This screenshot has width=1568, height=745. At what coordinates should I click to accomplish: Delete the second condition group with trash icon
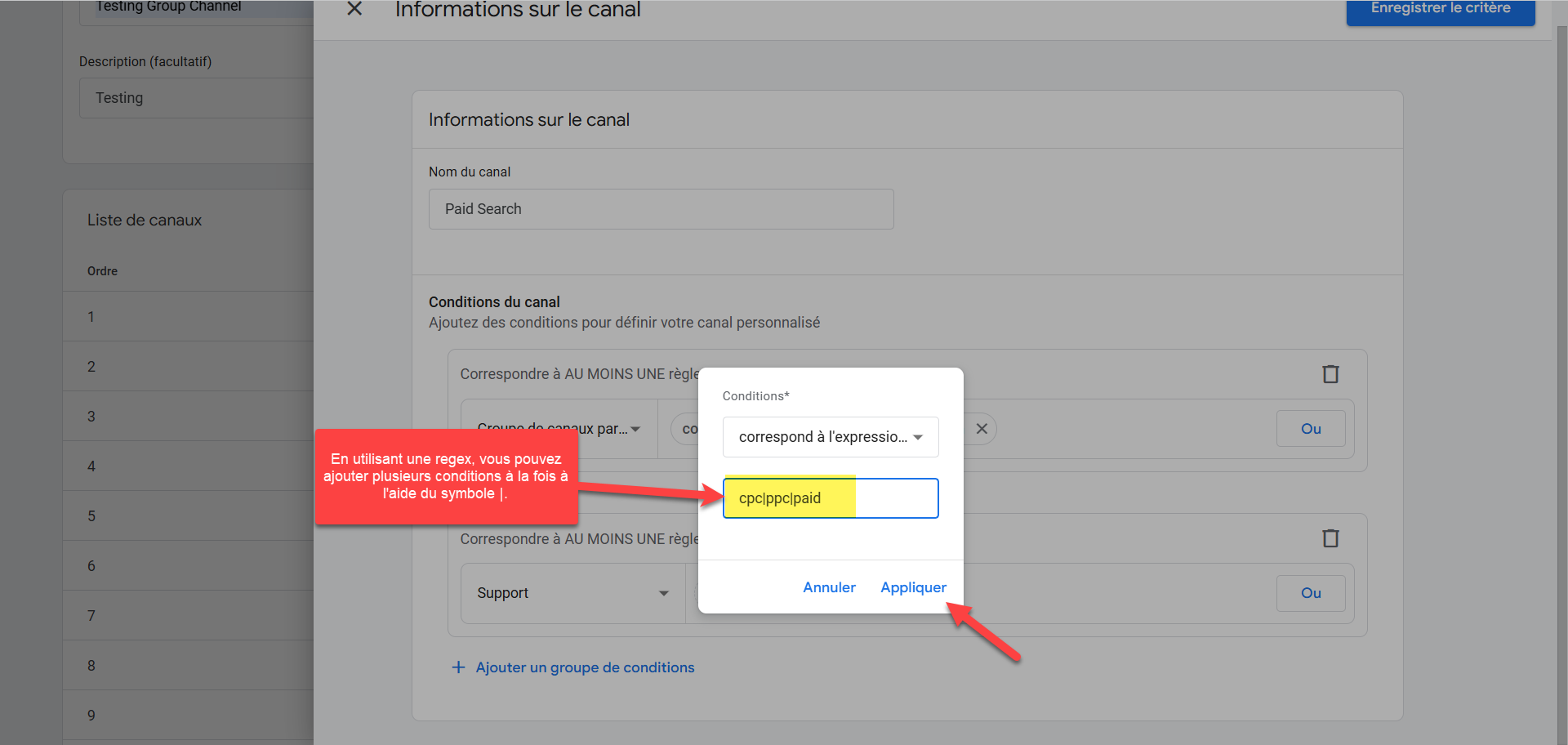[x=1330, y=538]
